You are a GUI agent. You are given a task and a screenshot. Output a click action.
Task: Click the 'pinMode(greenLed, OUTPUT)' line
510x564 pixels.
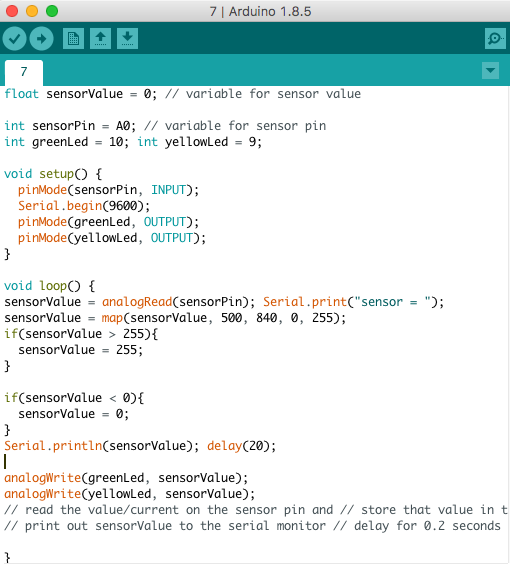(x=108, y=222)
